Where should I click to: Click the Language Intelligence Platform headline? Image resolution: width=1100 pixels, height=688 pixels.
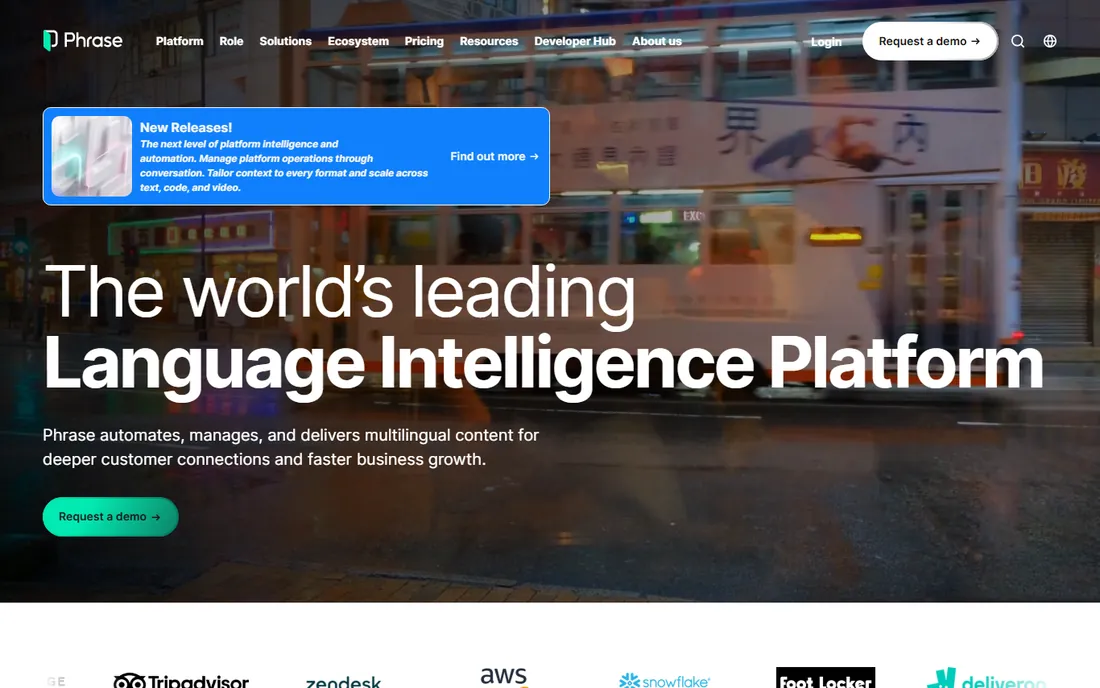(543, 365)
